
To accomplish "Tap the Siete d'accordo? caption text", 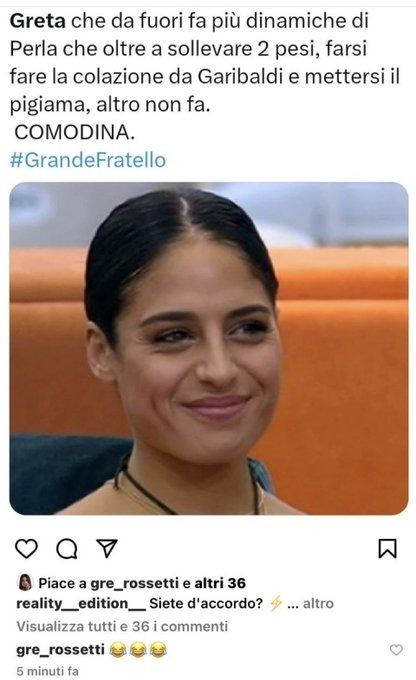I will [206, 603].
